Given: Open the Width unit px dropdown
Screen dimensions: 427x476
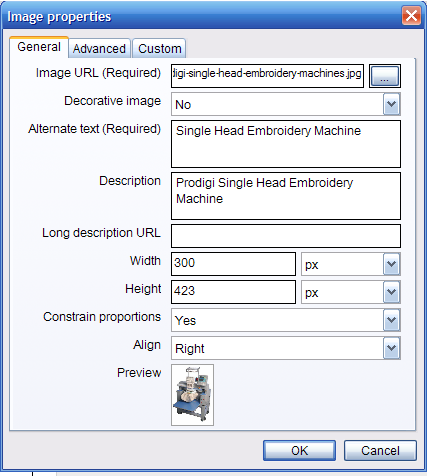Looking at the screenshot, I should [x=351, y=264].
